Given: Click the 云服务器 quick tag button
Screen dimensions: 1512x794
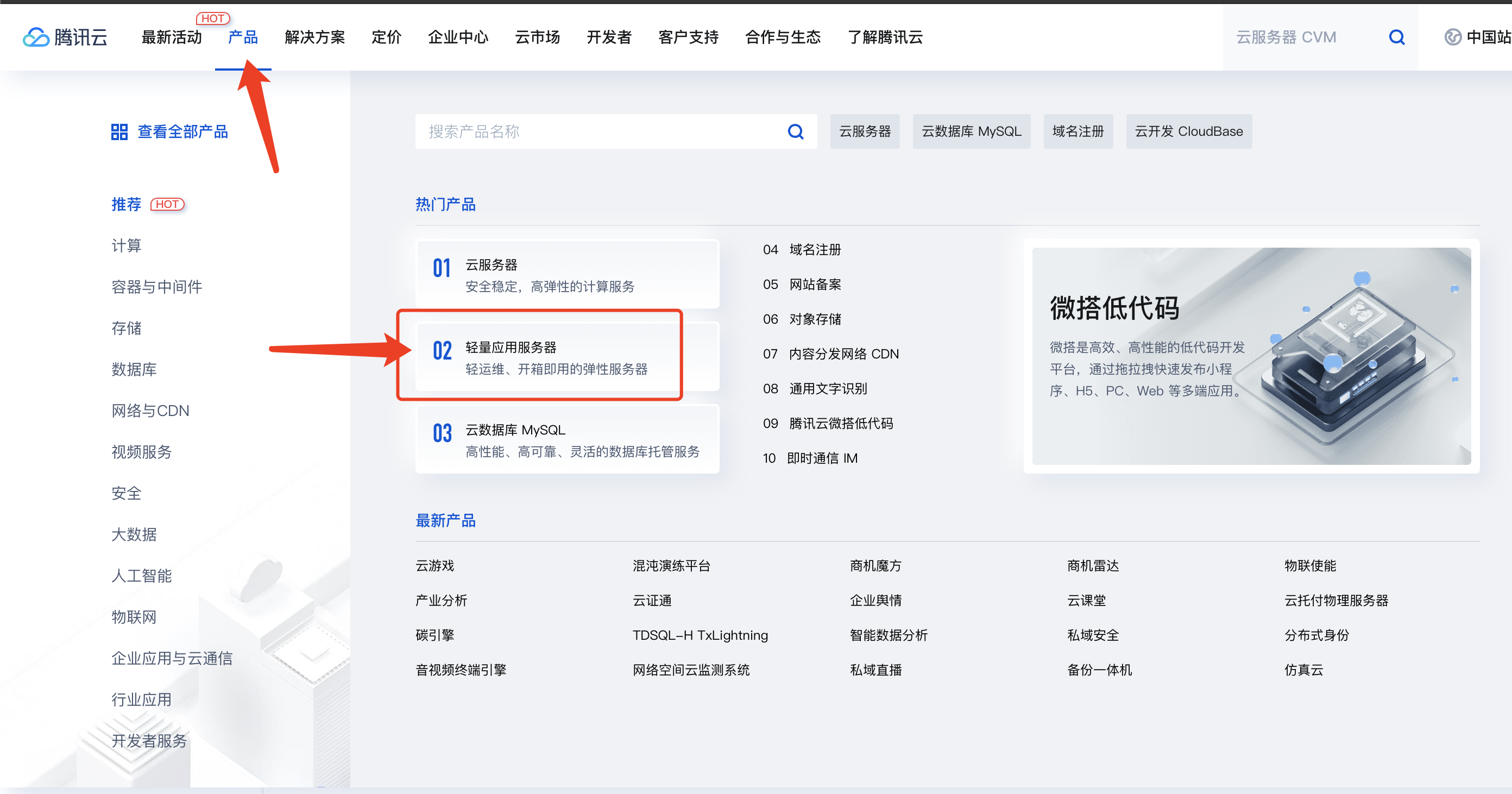Looking at the screenshot, I should [865, 131].
